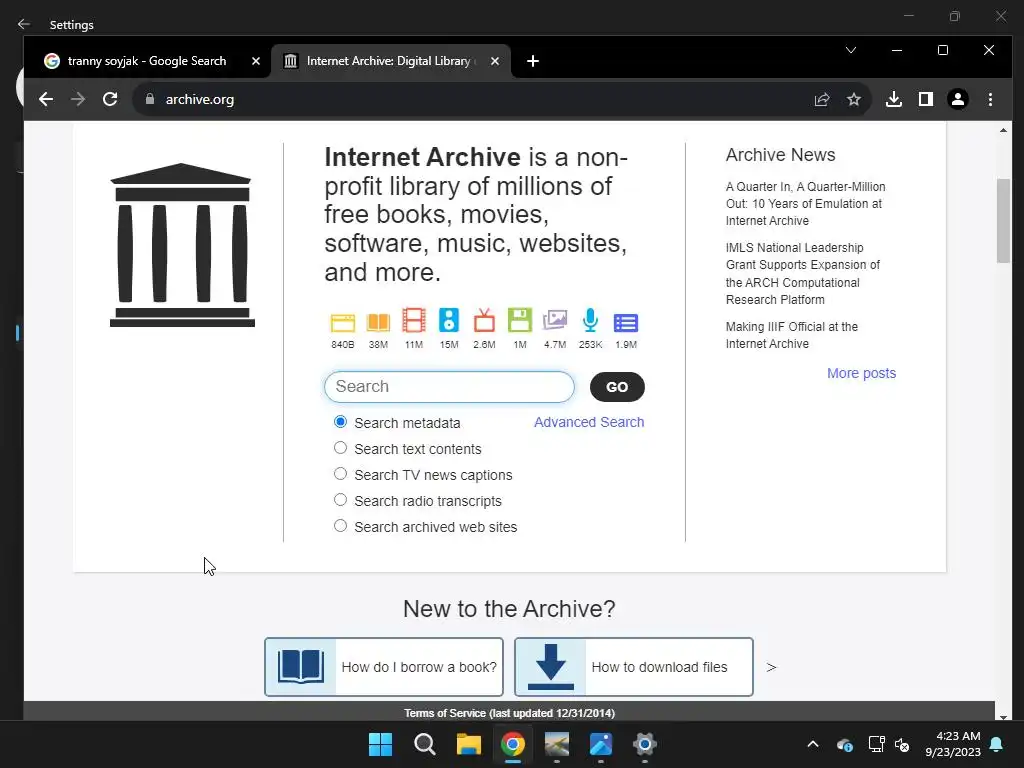Close the Google Search tab
The image size is (1024, 768).
(256, 61)
